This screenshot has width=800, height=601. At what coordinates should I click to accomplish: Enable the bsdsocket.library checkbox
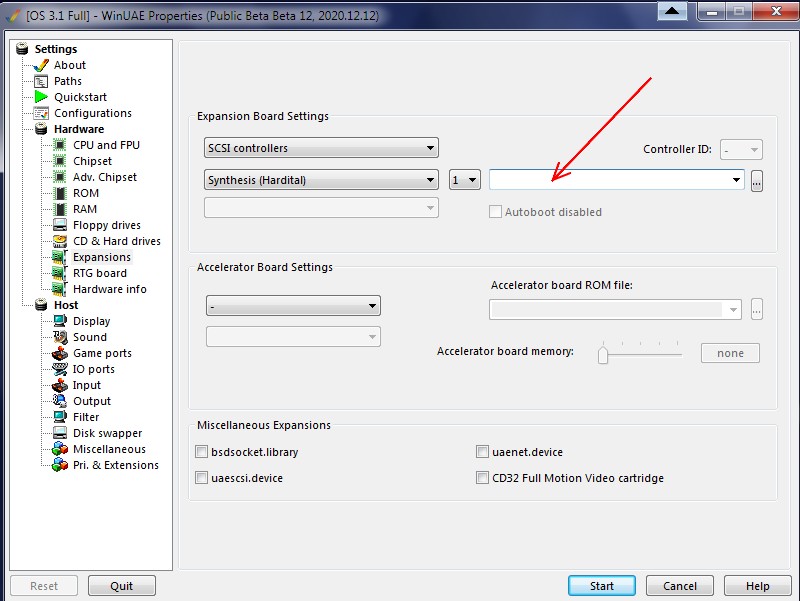(x=203, y=452)
